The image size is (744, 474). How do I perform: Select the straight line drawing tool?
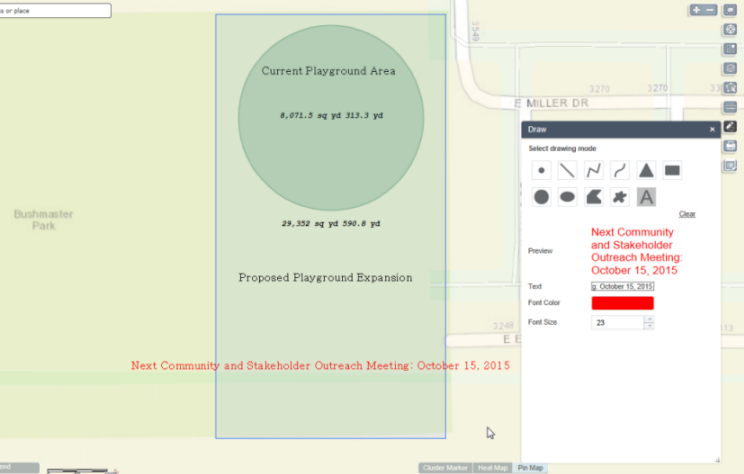(x=567, y=171)
